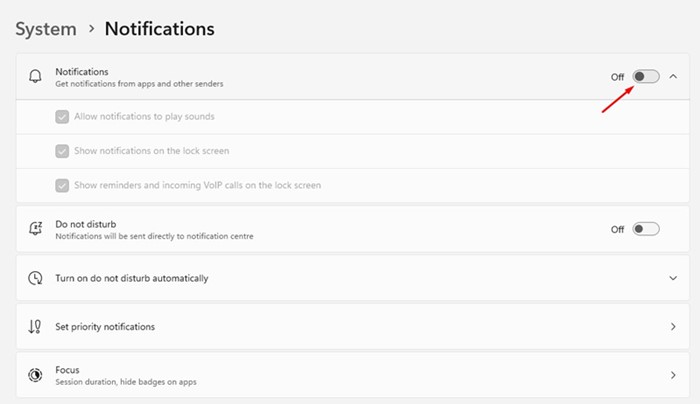The width and height of the screenshot is (700, 404).
Task: Click the Notifications breadcrumb title
Action: [159, 29]
